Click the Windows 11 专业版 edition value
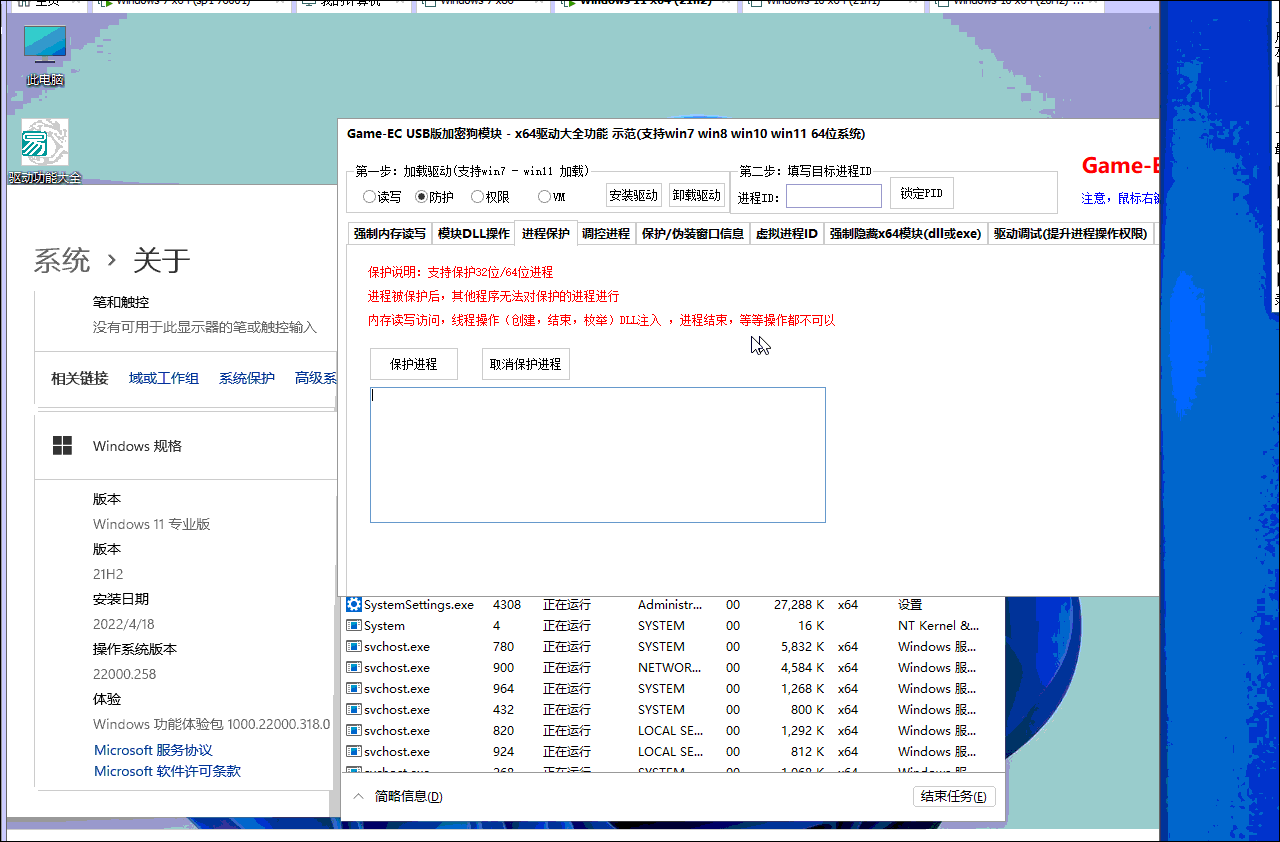The height and width of the screenshot is (842, 1280). (152, 524)
